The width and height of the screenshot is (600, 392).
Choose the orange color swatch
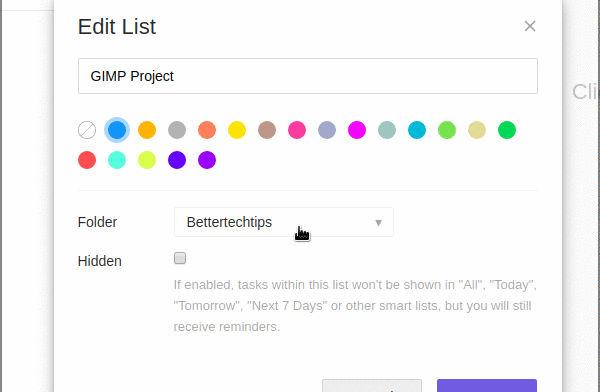pos(147,130)
